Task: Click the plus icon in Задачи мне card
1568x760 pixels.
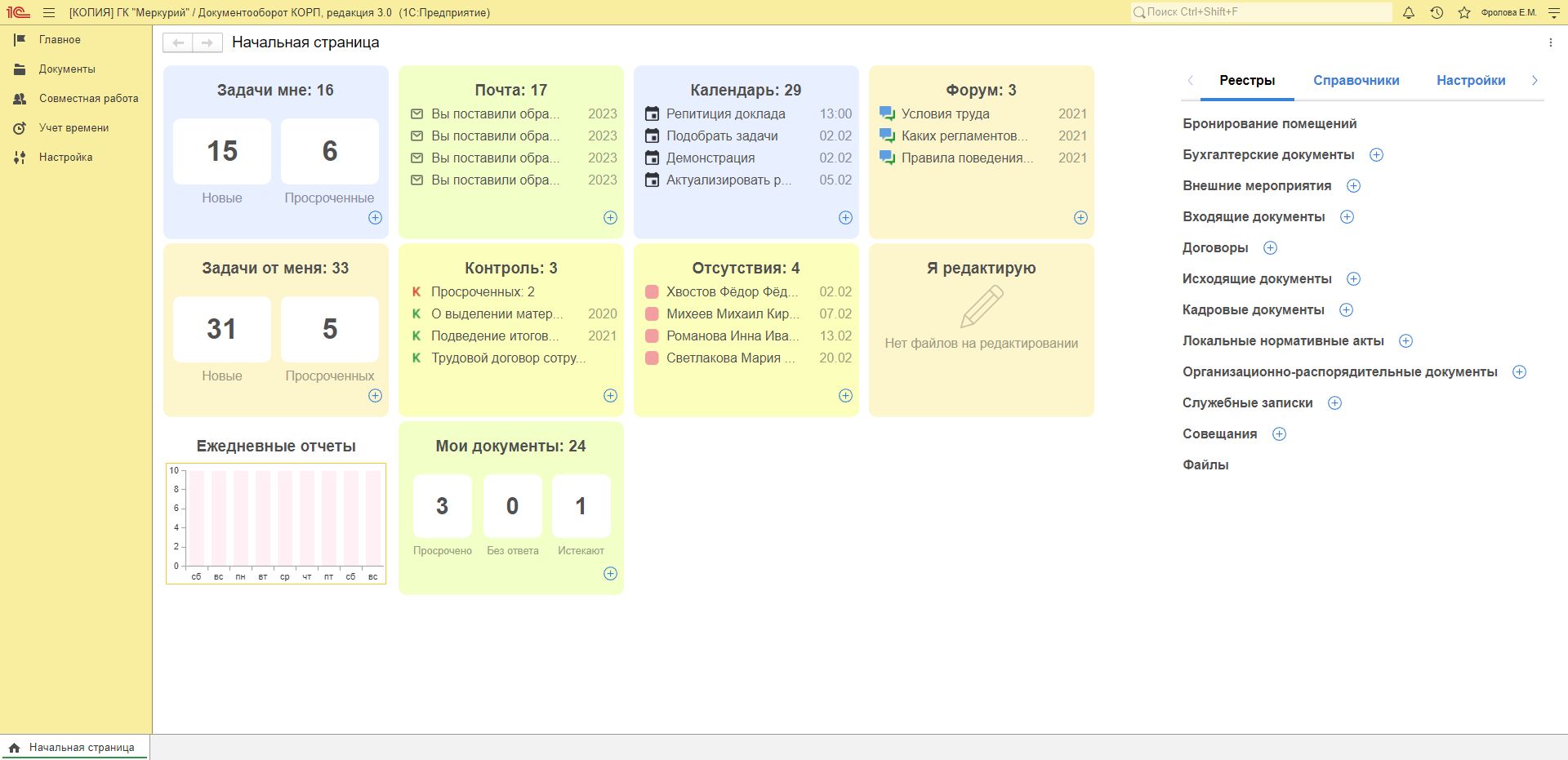Action: (375, 218)
